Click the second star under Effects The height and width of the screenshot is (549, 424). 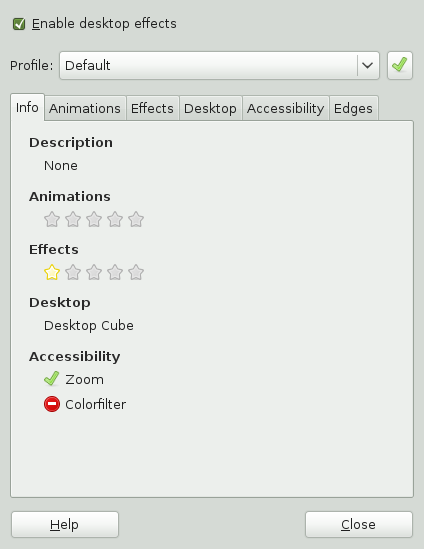click(x=73, y=272)
